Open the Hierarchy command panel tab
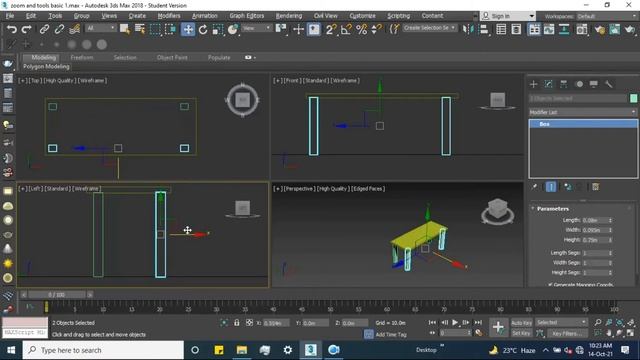640x360 pixels. [x=564, y=84]
